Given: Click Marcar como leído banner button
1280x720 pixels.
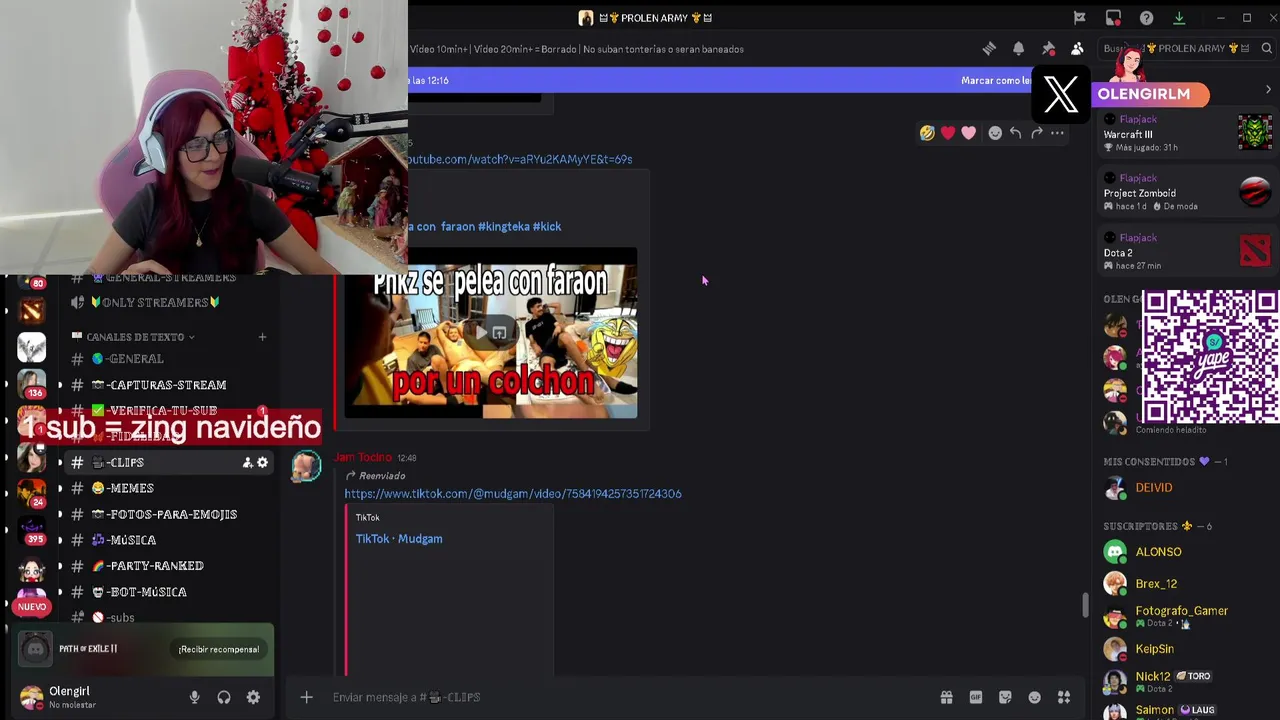Looking at the screenshot, I should coord(996,80).
